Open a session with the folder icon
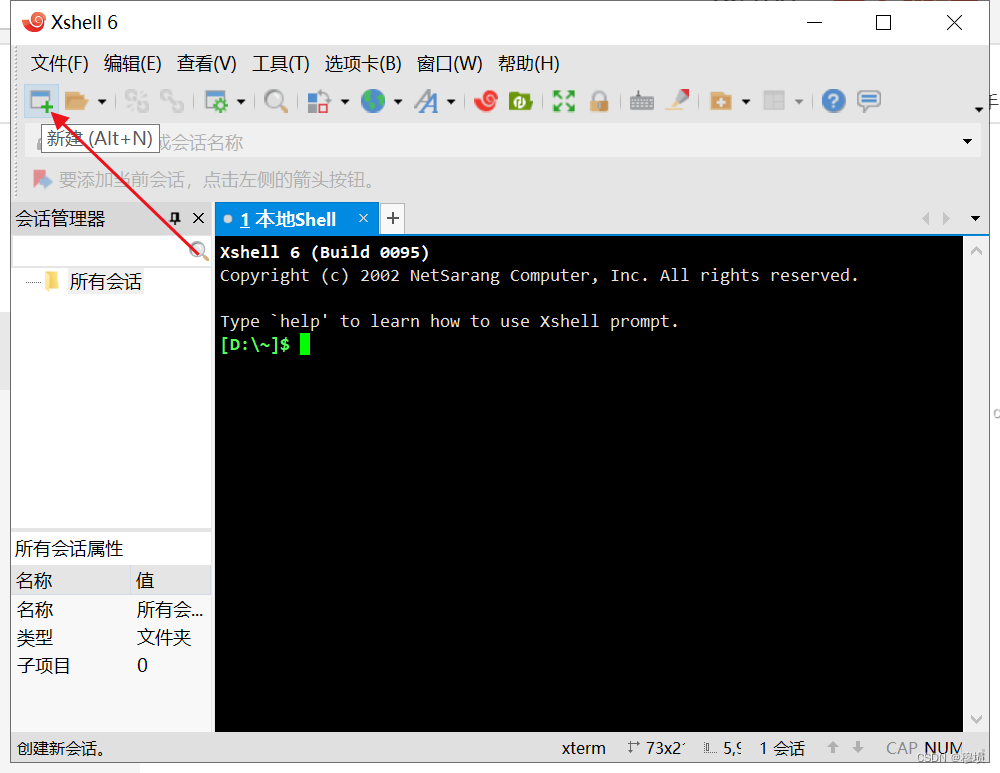Image resolution: width=1000 pixels, height=773 pixels. click(76, 101)
